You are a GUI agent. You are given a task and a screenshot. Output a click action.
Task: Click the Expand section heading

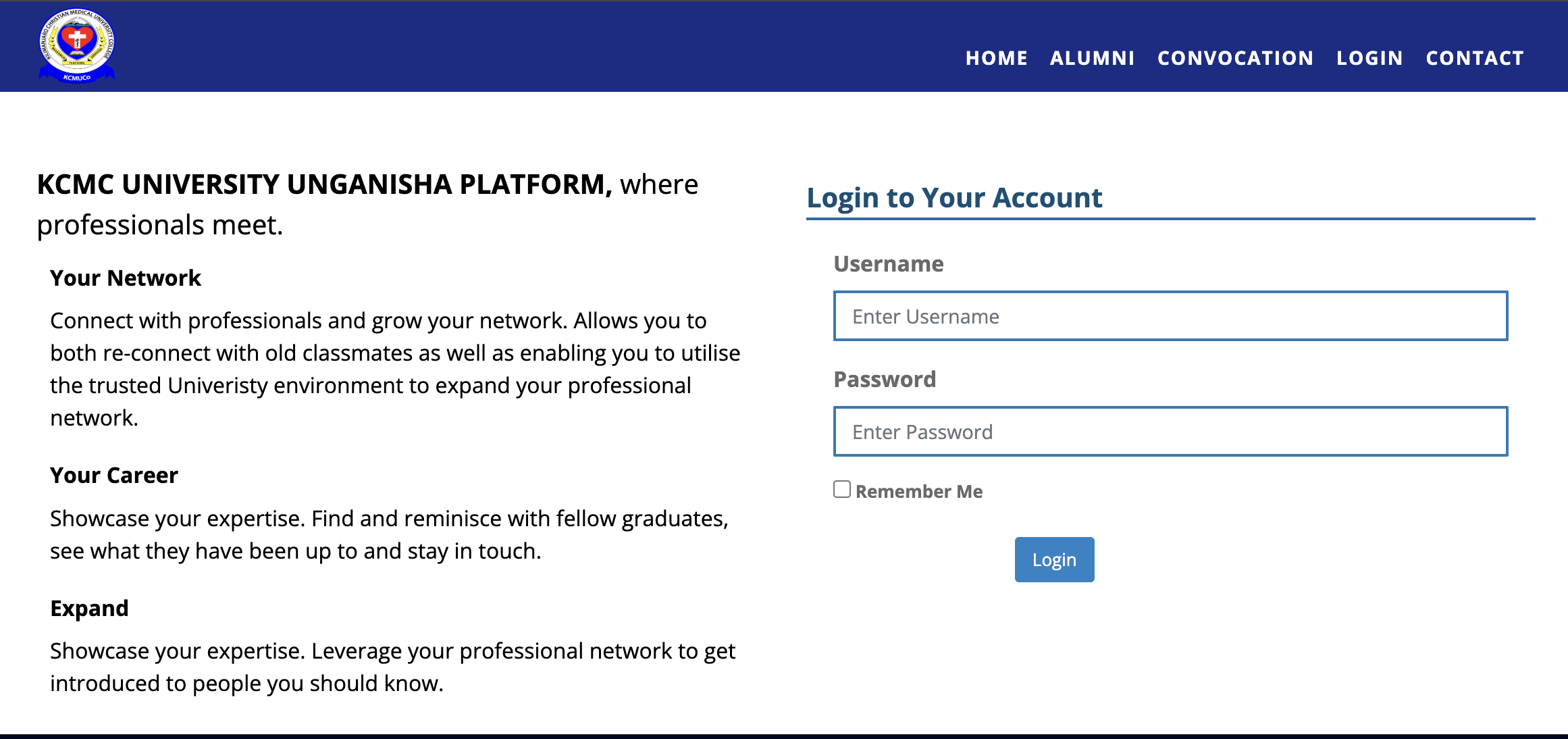pyautogui.click(x=89, y=609)
